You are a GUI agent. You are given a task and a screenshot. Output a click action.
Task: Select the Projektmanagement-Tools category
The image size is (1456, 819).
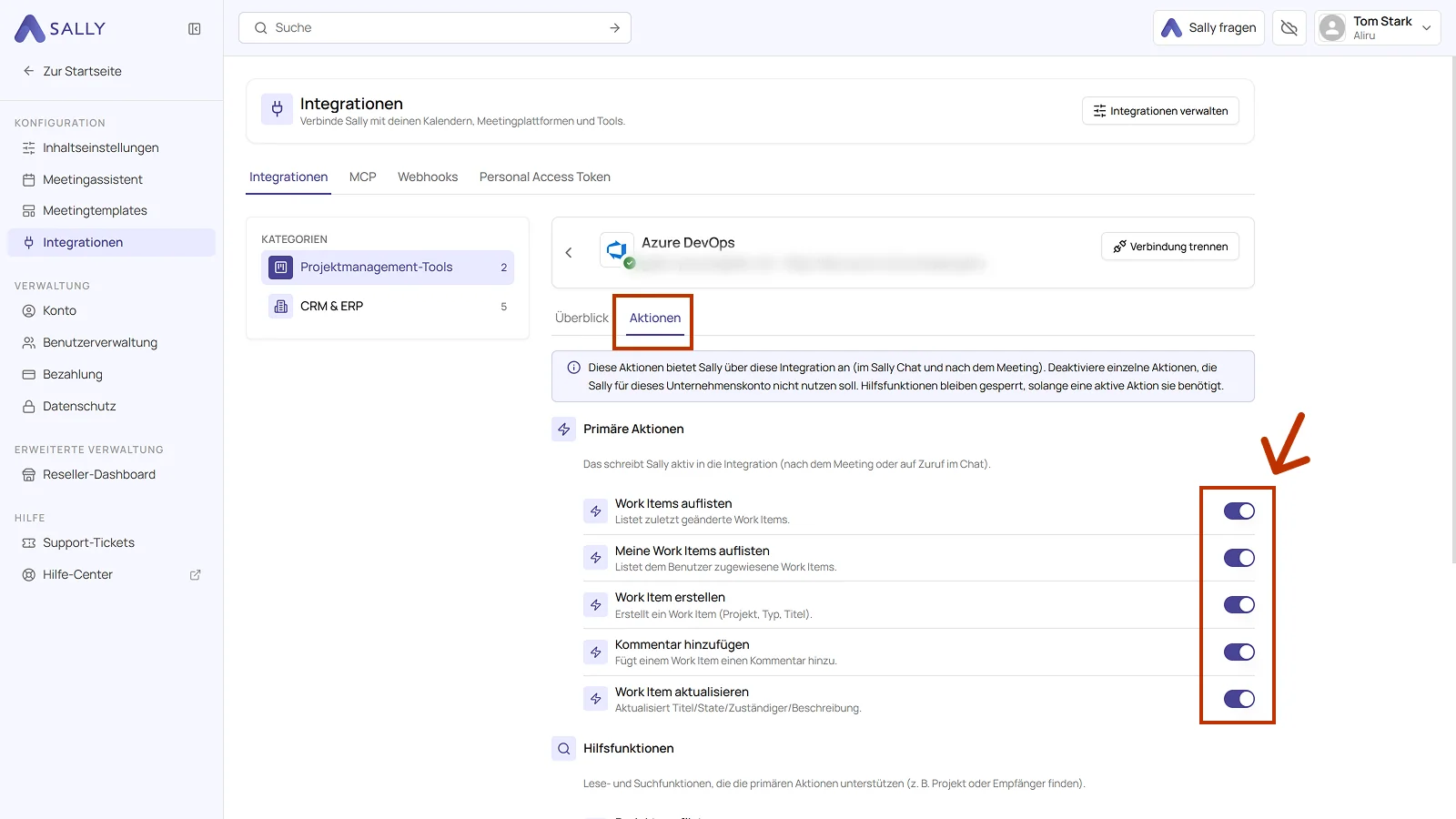[x=388, y=268]
